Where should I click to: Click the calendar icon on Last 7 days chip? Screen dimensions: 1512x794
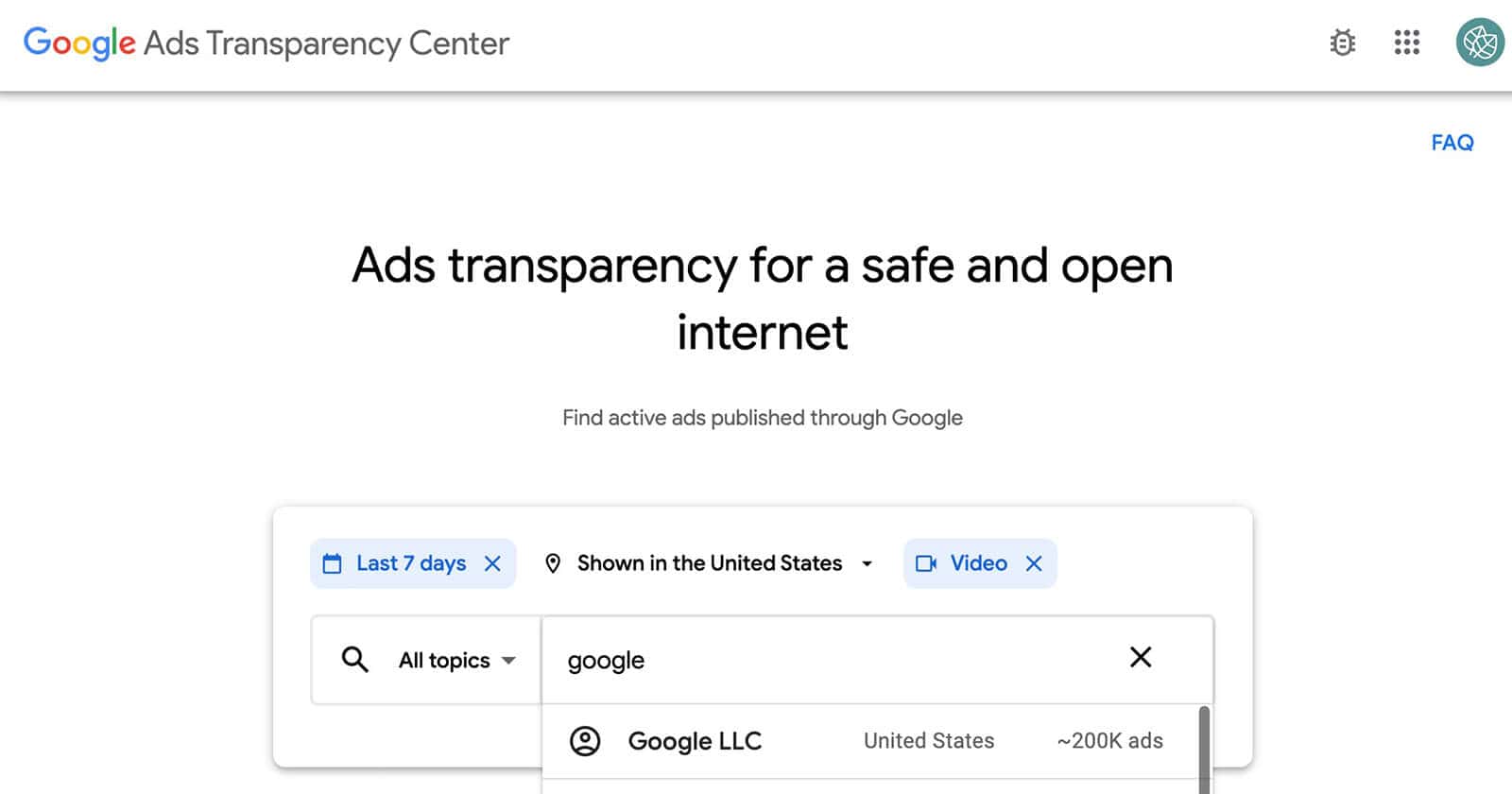tap(333, 562)
